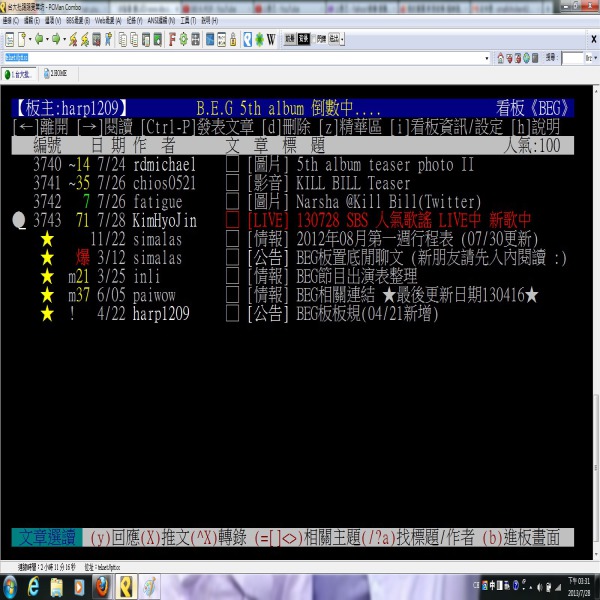The width and height of the screenshot is (600, 600).
Task: Open the help menu labeled (H)
Action: [x=209, y=21]
